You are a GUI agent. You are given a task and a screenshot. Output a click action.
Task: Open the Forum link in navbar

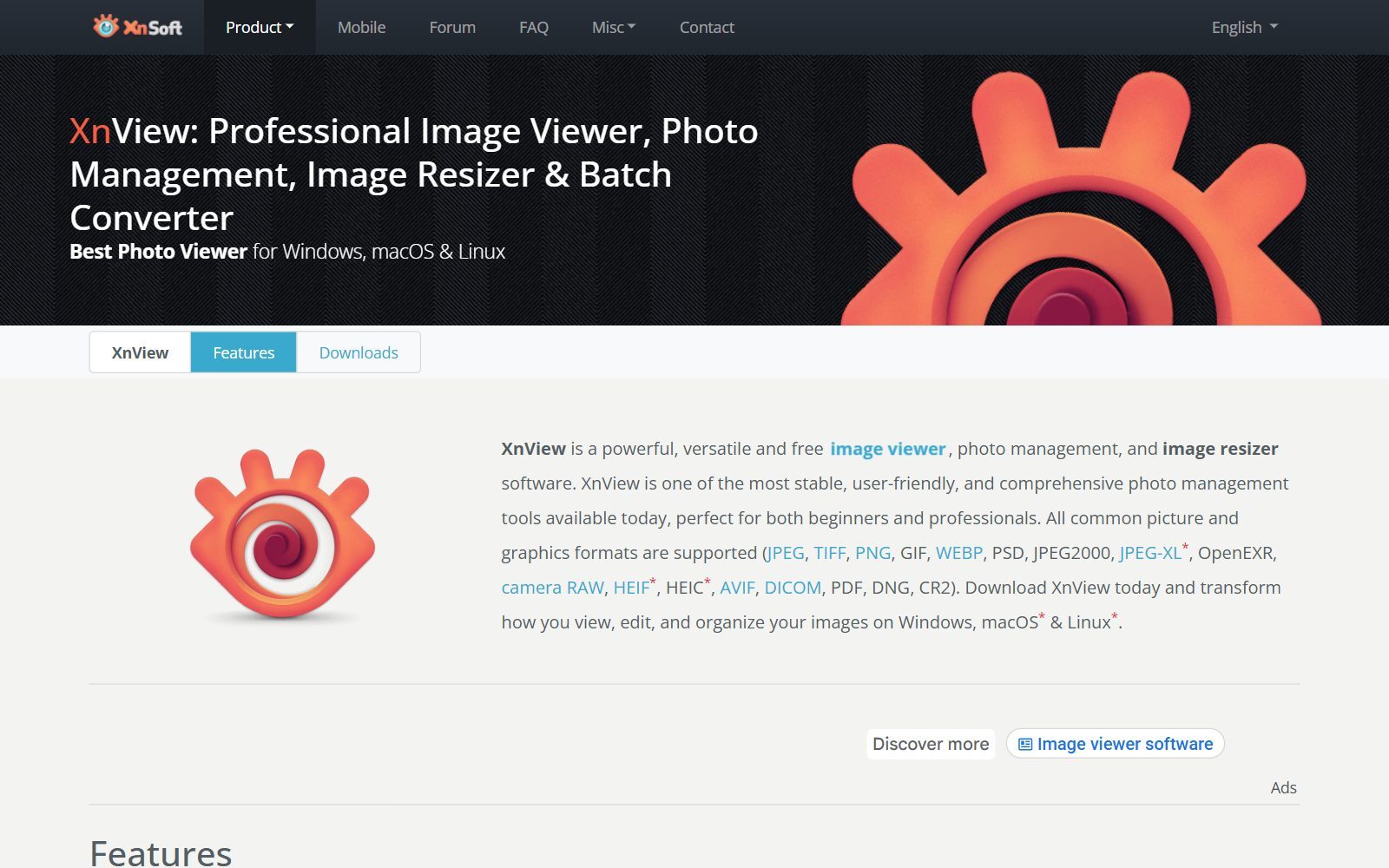(452, 27)
